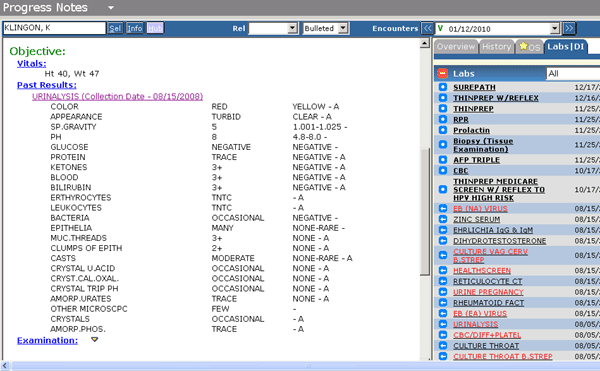Click the patient name field KLINGON, K

(x=54, y=28)
